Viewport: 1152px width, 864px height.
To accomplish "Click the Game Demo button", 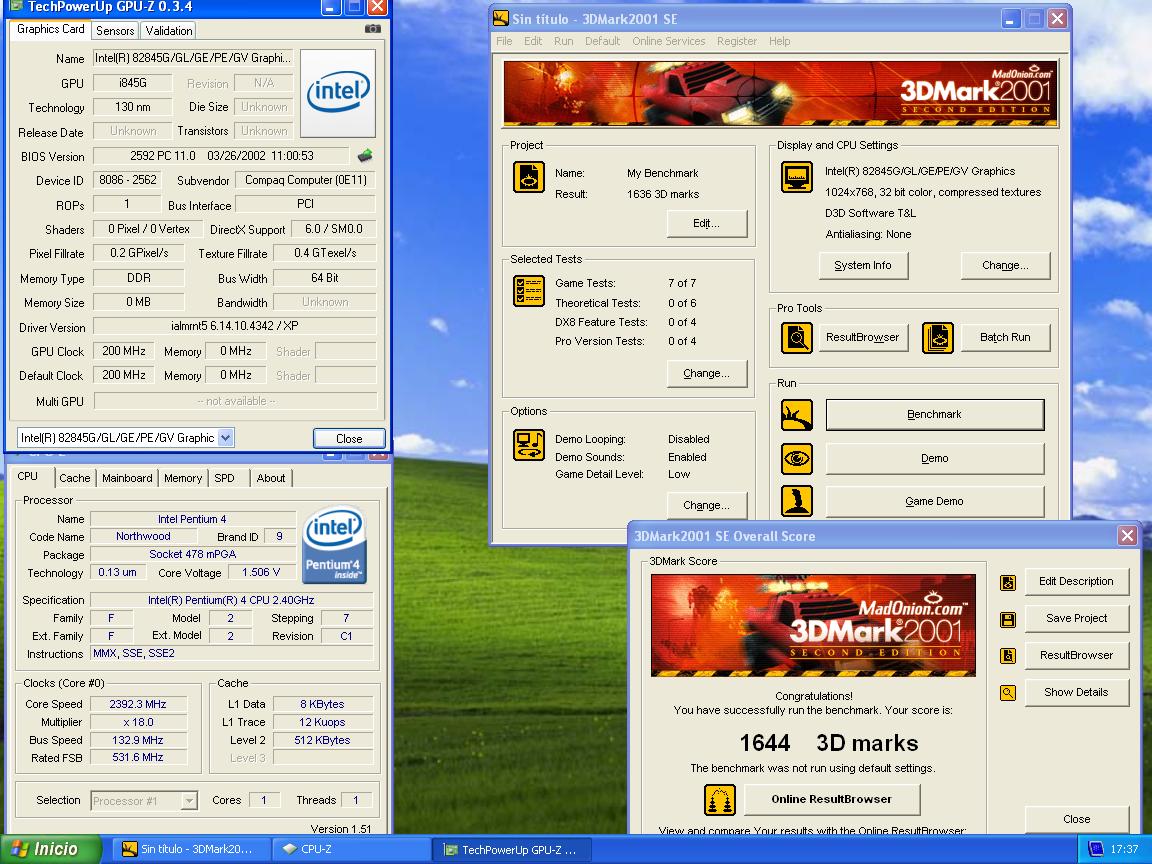I will coord(935,501).
